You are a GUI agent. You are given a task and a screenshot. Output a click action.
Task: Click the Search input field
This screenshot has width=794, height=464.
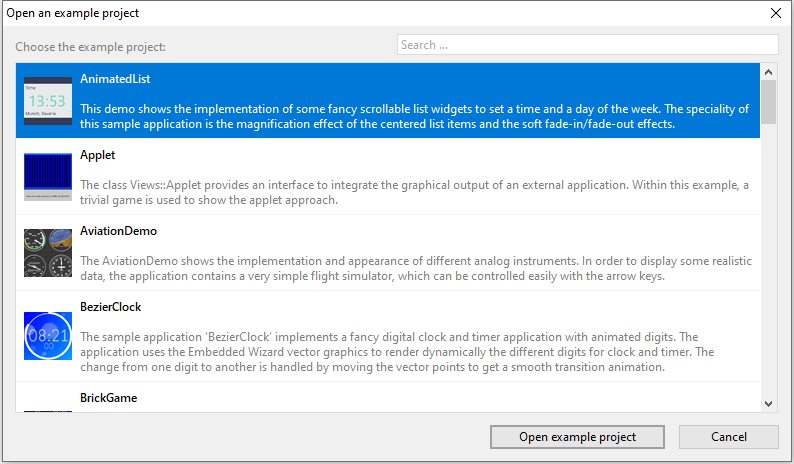[587, 45]
